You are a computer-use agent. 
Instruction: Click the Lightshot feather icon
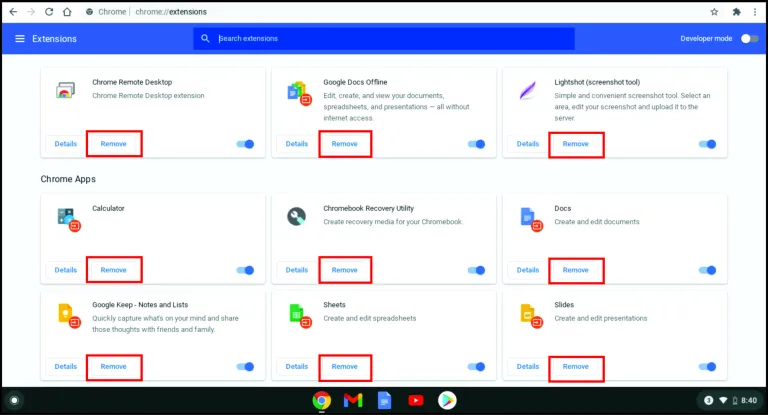click(x=528, y=91)
